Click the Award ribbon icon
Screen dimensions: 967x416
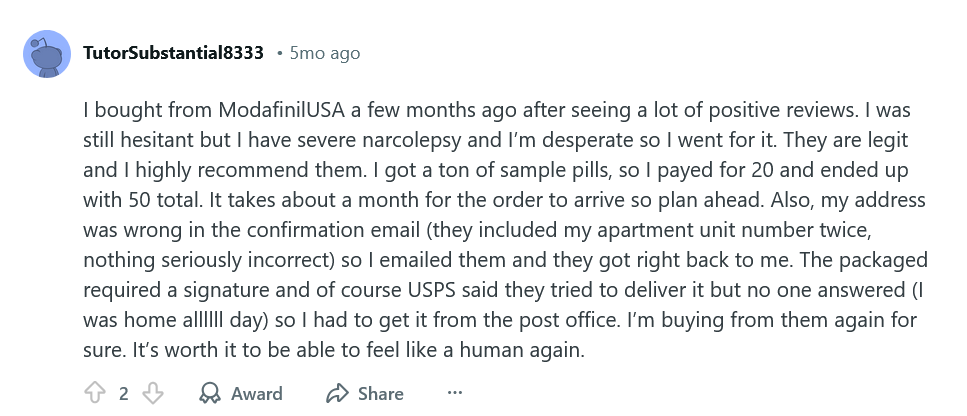tap(209, 393)
